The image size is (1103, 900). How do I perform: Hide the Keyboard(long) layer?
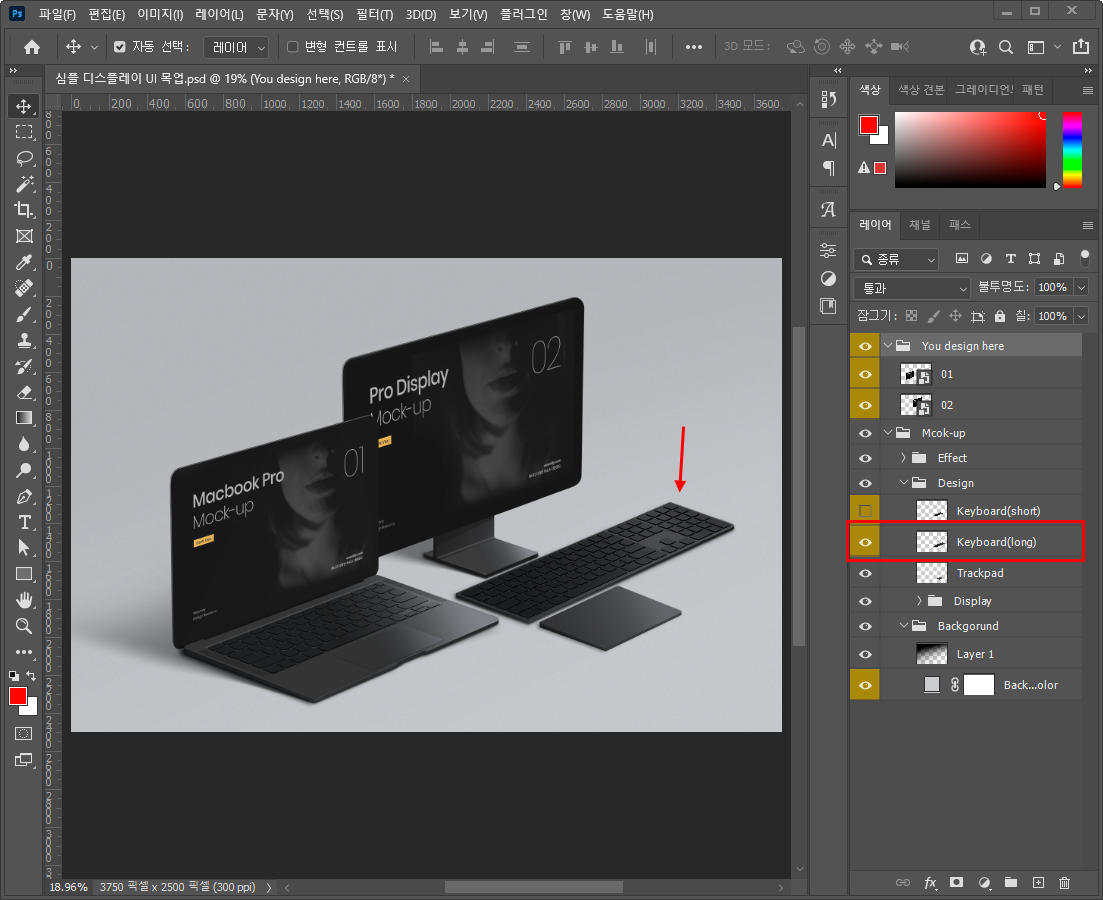click(x=865, y=542)
